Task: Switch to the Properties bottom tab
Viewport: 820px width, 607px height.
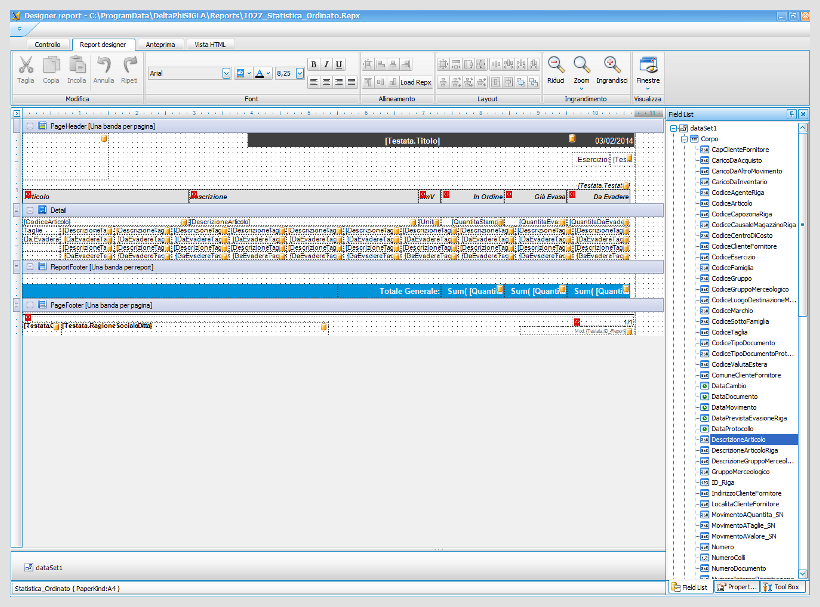Action: click(x=736, y=587)
